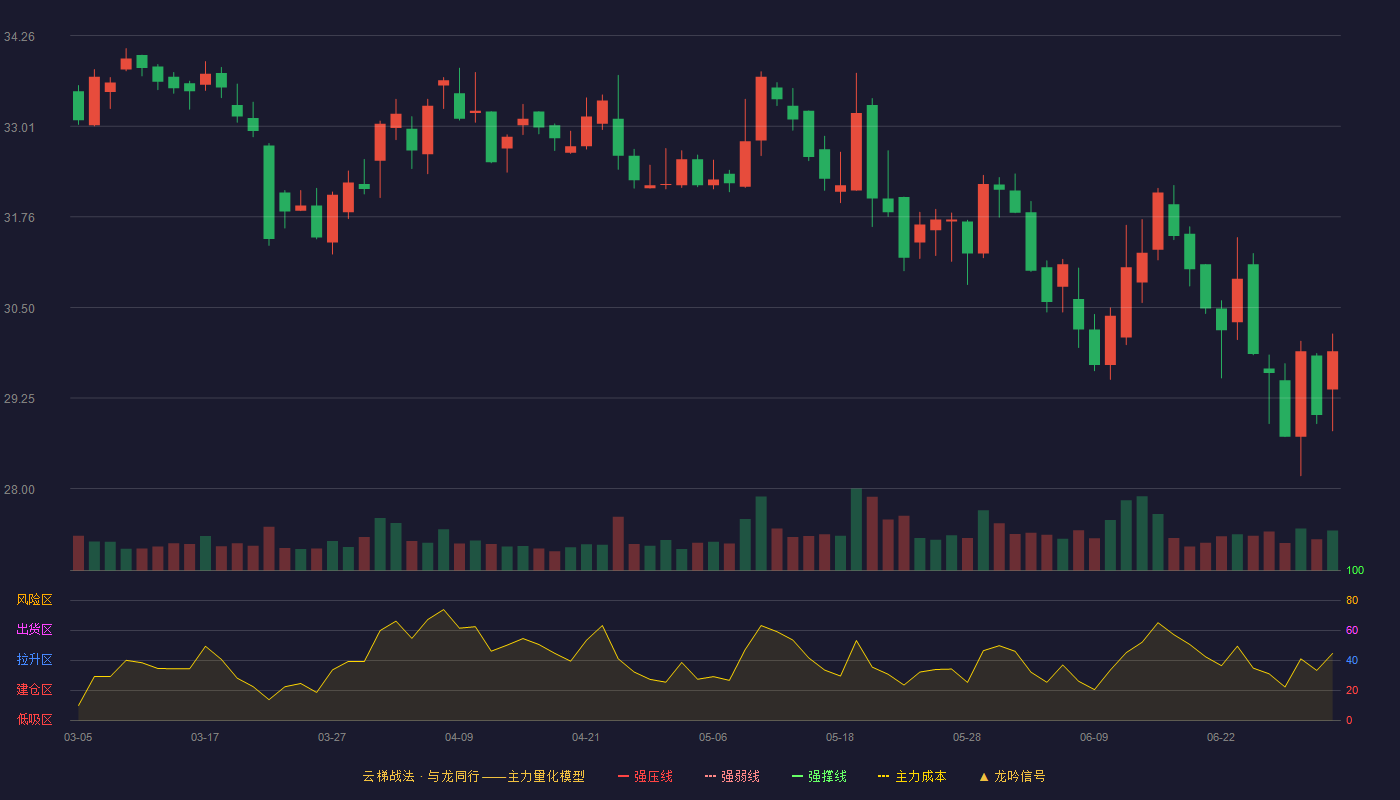Select the 33.01 price axis label
This screenshot has width=1400, height=800.
pos(19,127)
